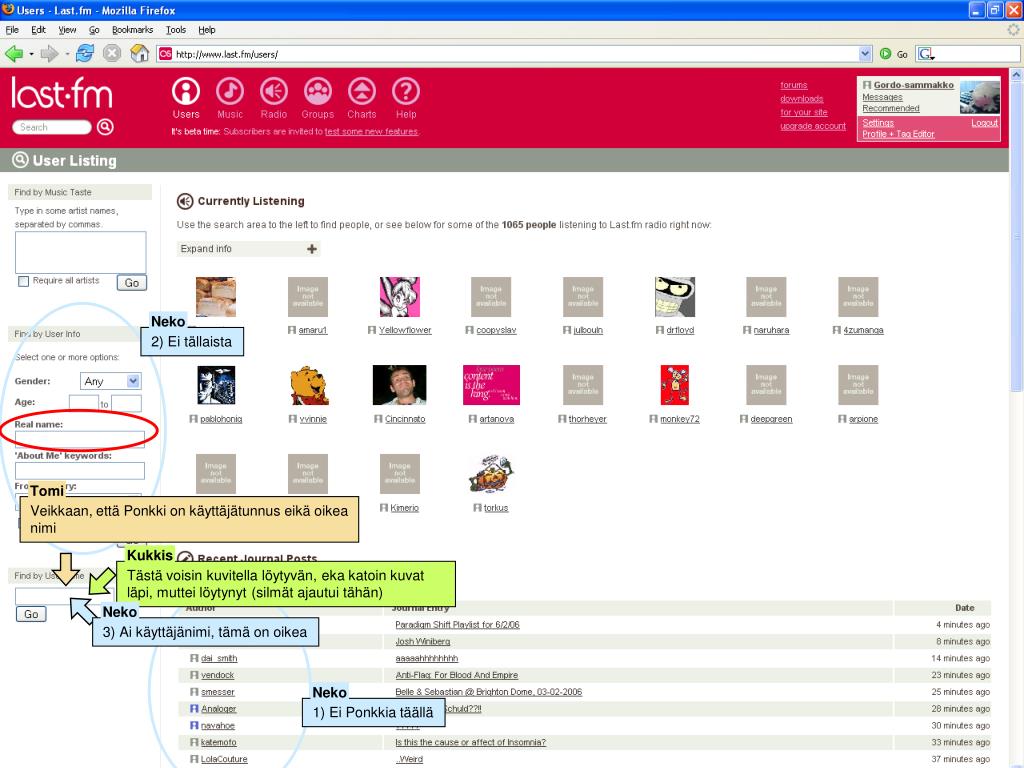Open the downloads link
This screenshot has width=1024, height=768.
(x=801, y=99)
